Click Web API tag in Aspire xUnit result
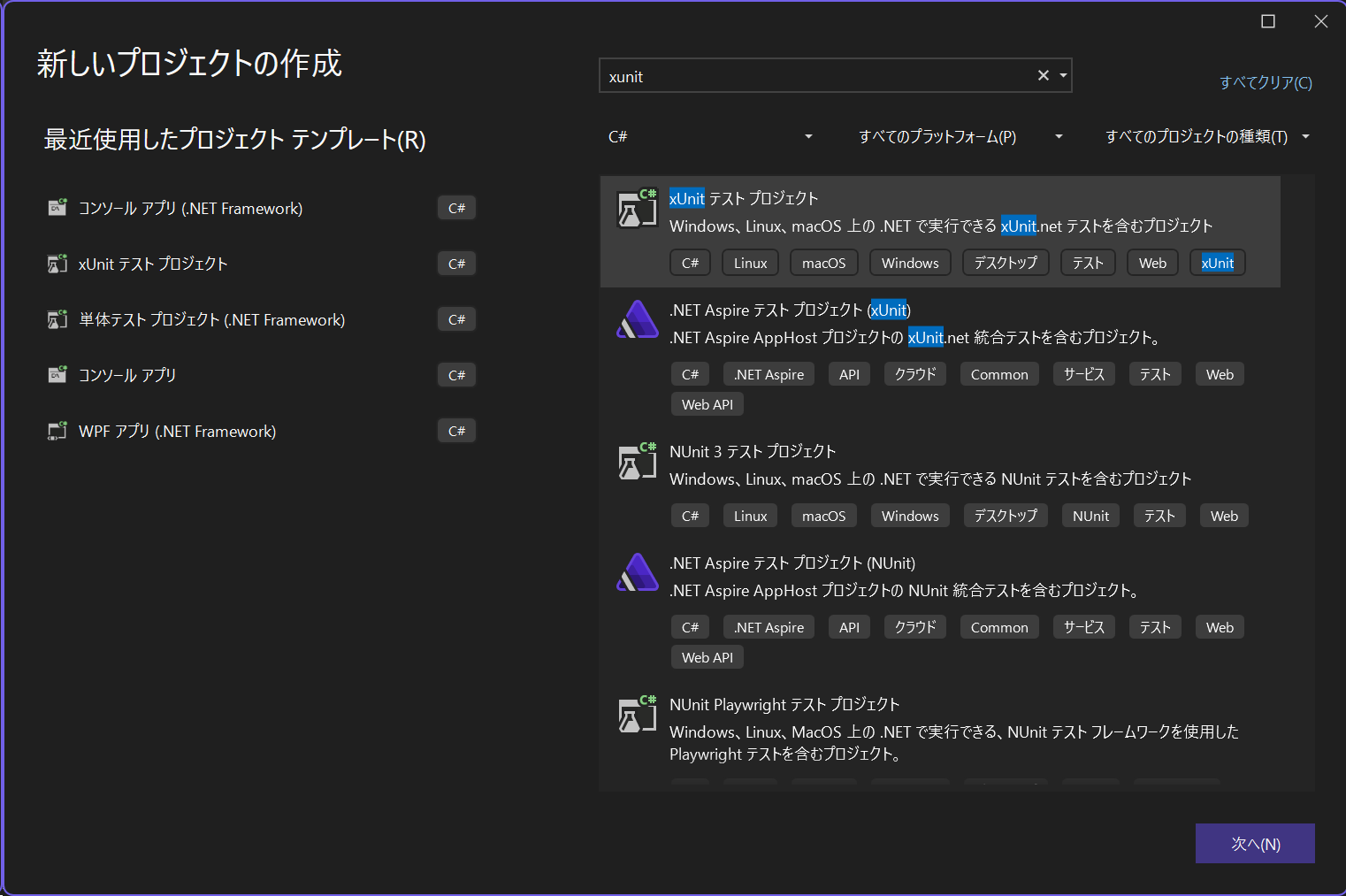The height and width of the screenshot is (896, 1346). (707, 404)
